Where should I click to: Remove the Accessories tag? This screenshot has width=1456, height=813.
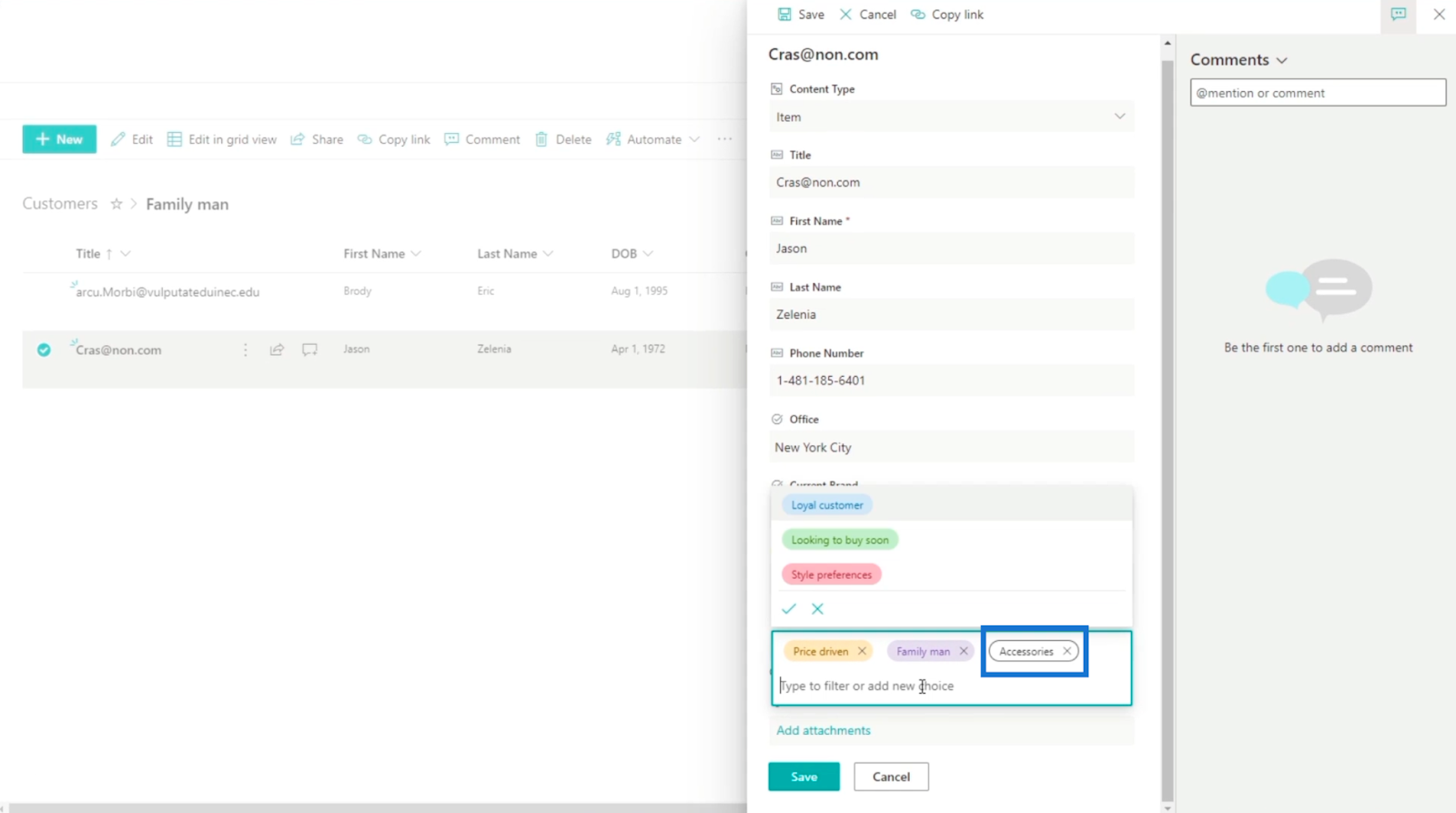point(1067,651)
